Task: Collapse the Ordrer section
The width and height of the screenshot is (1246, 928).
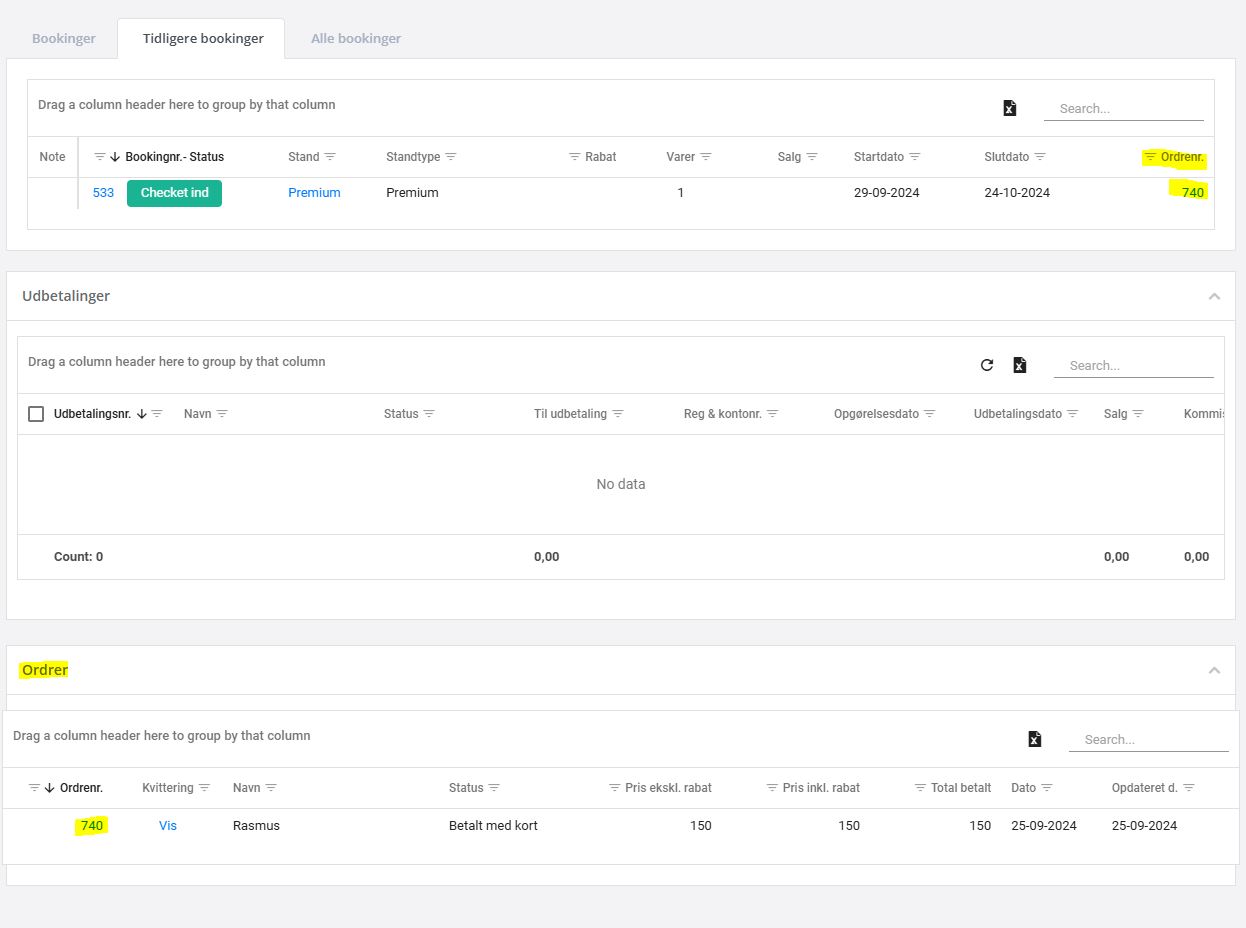Action: coord(1214,670)
